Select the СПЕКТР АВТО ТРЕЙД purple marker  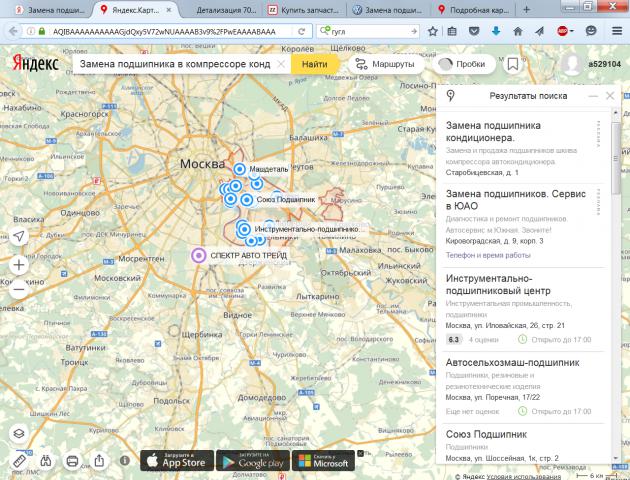click(198, 255)
